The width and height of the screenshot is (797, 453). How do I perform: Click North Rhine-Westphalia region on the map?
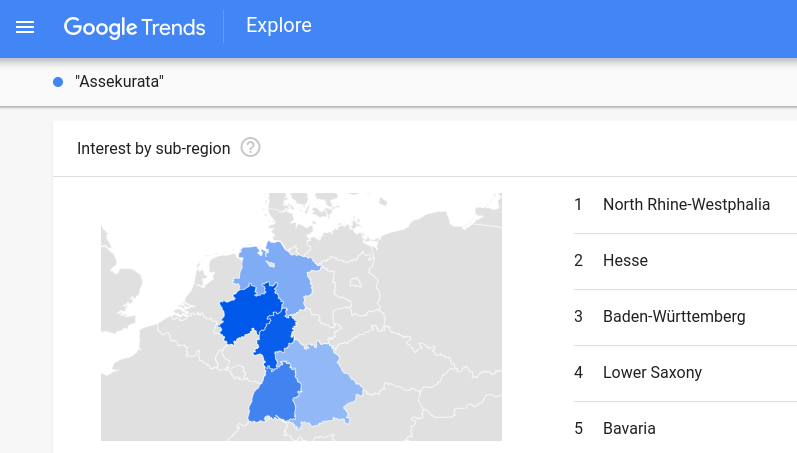[x=243, y=316]
